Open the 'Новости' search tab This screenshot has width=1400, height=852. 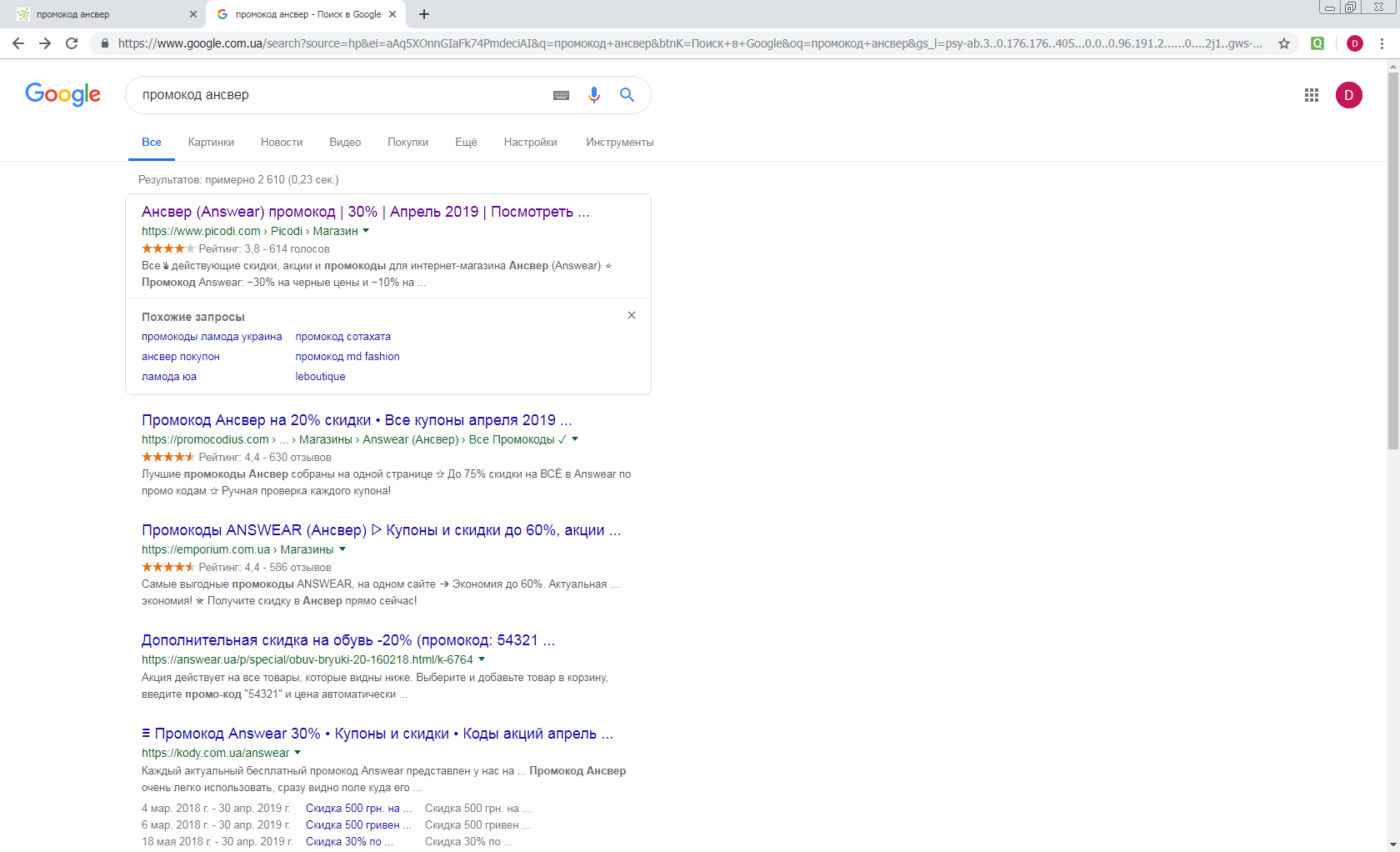click(282, 143)
